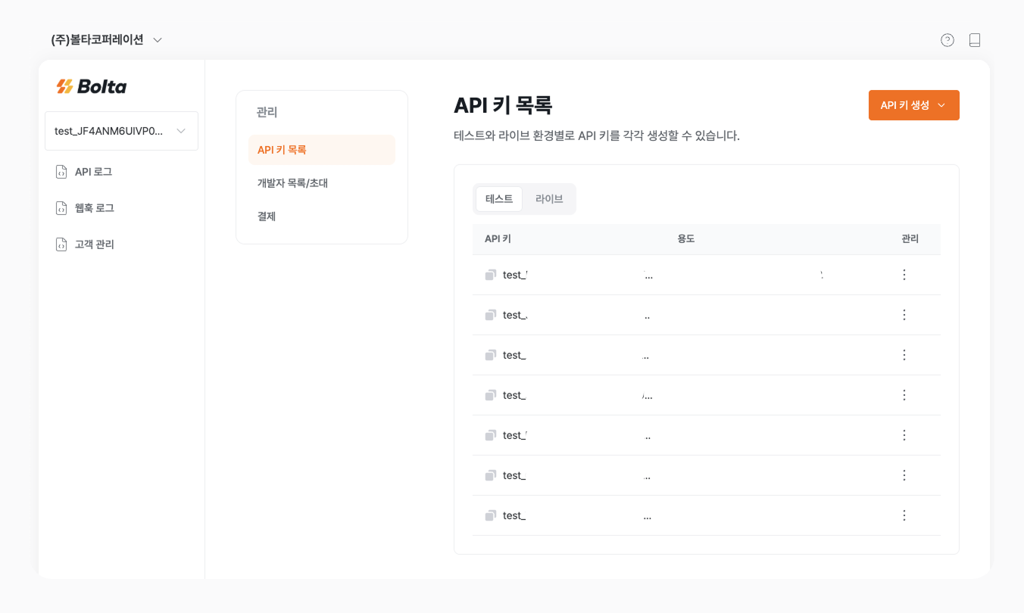
Task: Click the Bolta logo
Action: point(91,86)
